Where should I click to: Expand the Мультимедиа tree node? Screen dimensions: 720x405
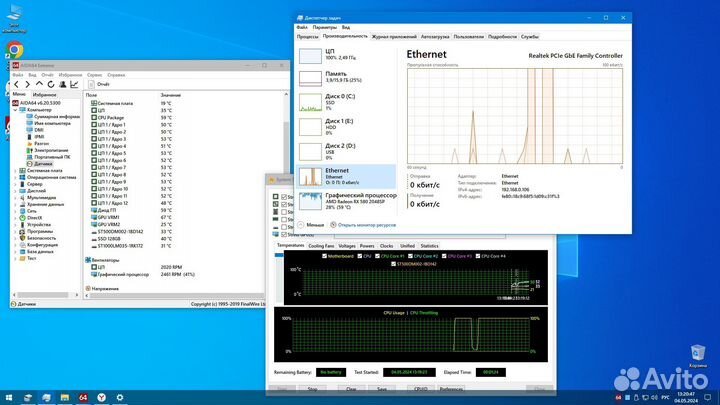point(15,197)
